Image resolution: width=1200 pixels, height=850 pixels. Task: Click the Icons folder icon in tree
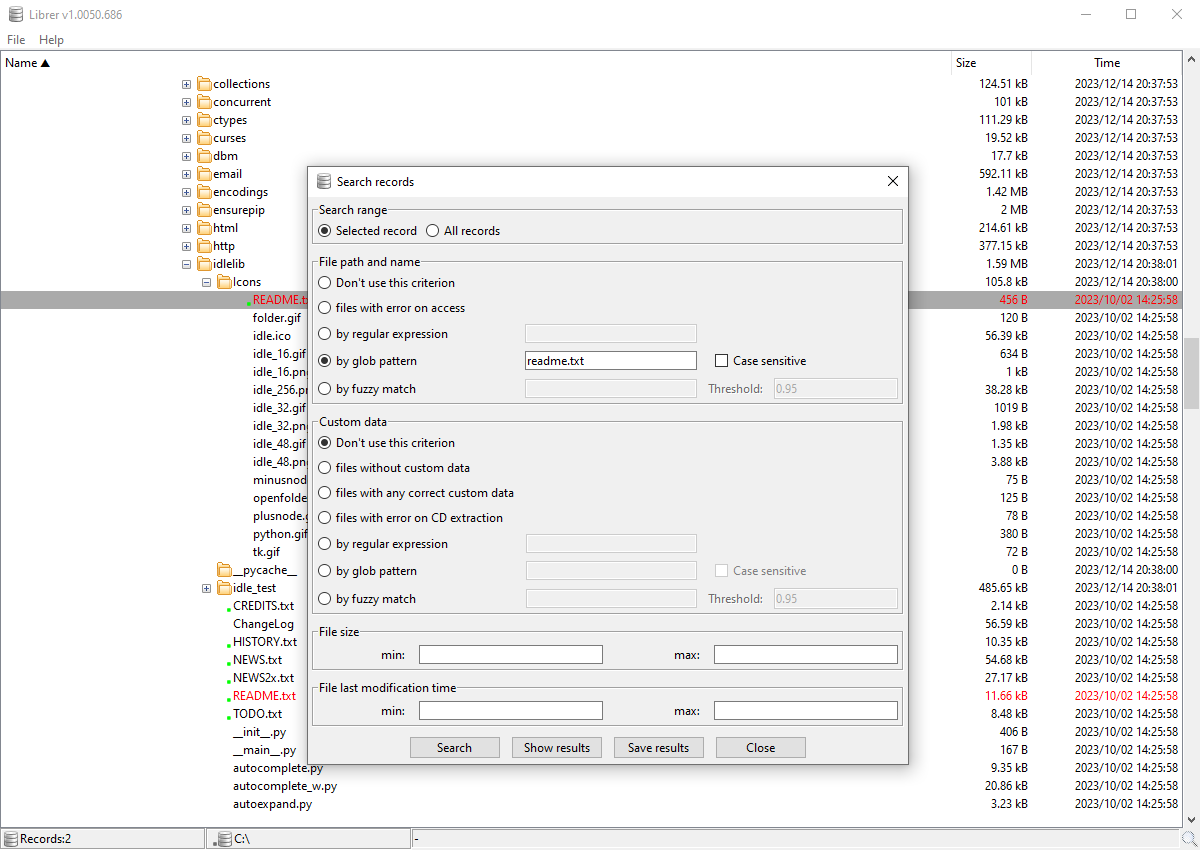tap(224, 282)
